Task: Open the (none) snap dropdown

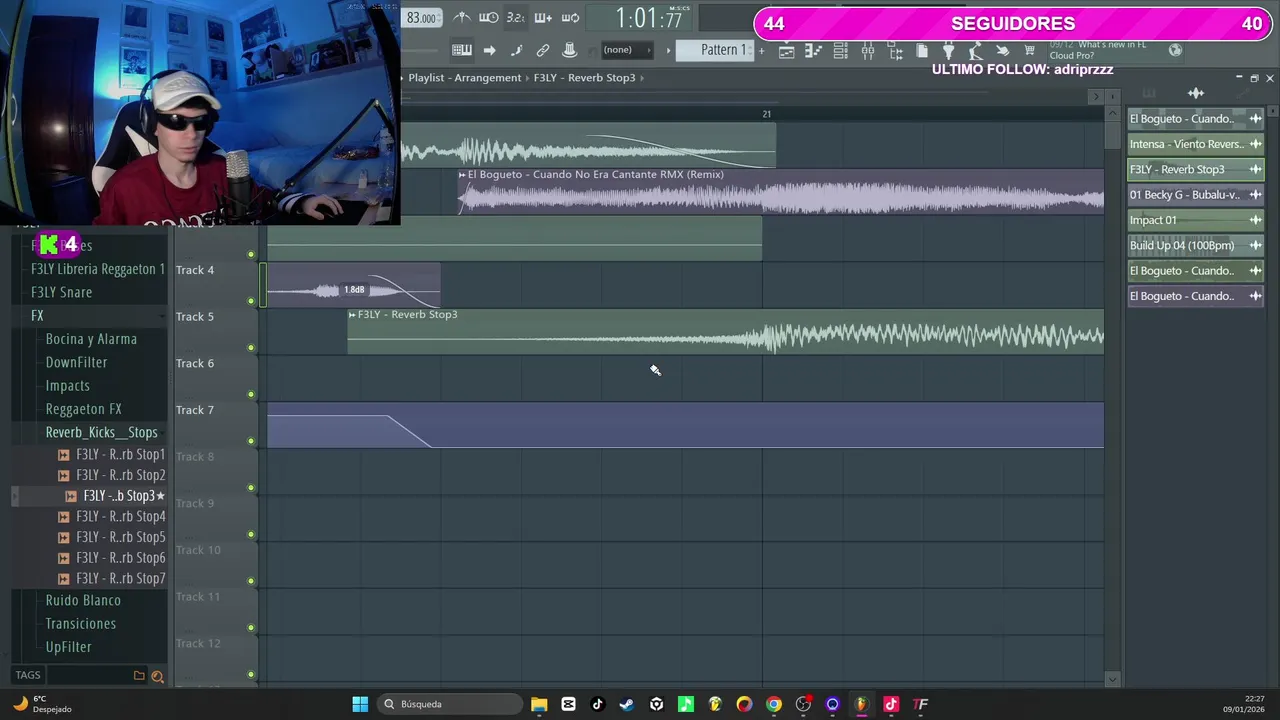Action: click(x=626, y=50)
